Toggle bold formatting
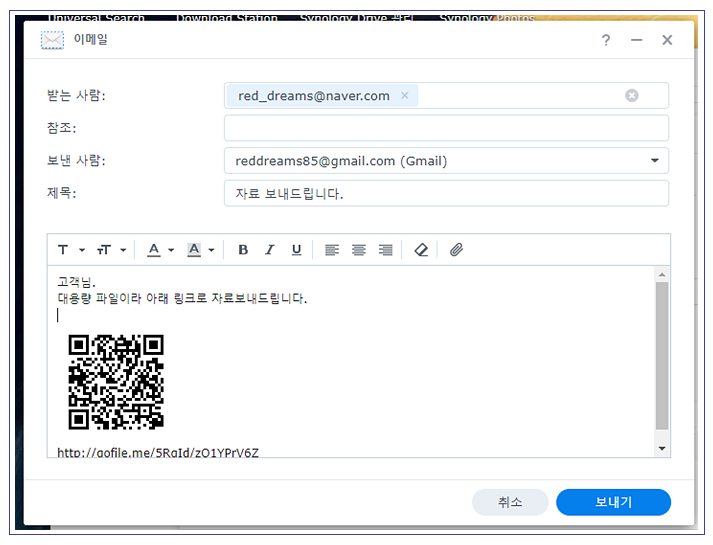The width and height of the screenshot is (713, 545). tap(243, 250)
